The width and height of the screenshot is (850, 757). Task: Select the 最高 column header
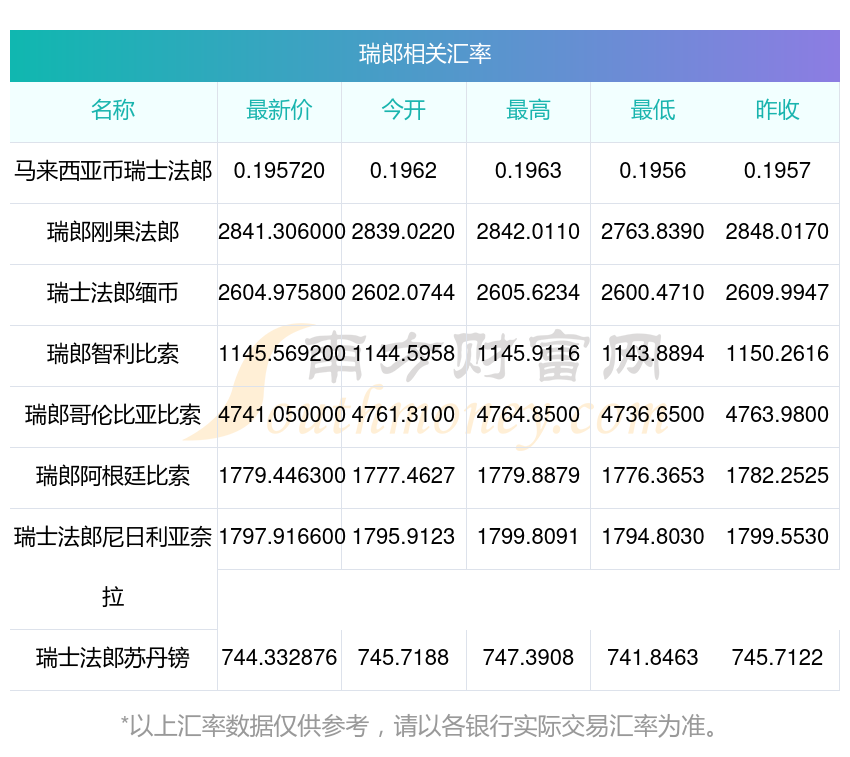[528, 110]
